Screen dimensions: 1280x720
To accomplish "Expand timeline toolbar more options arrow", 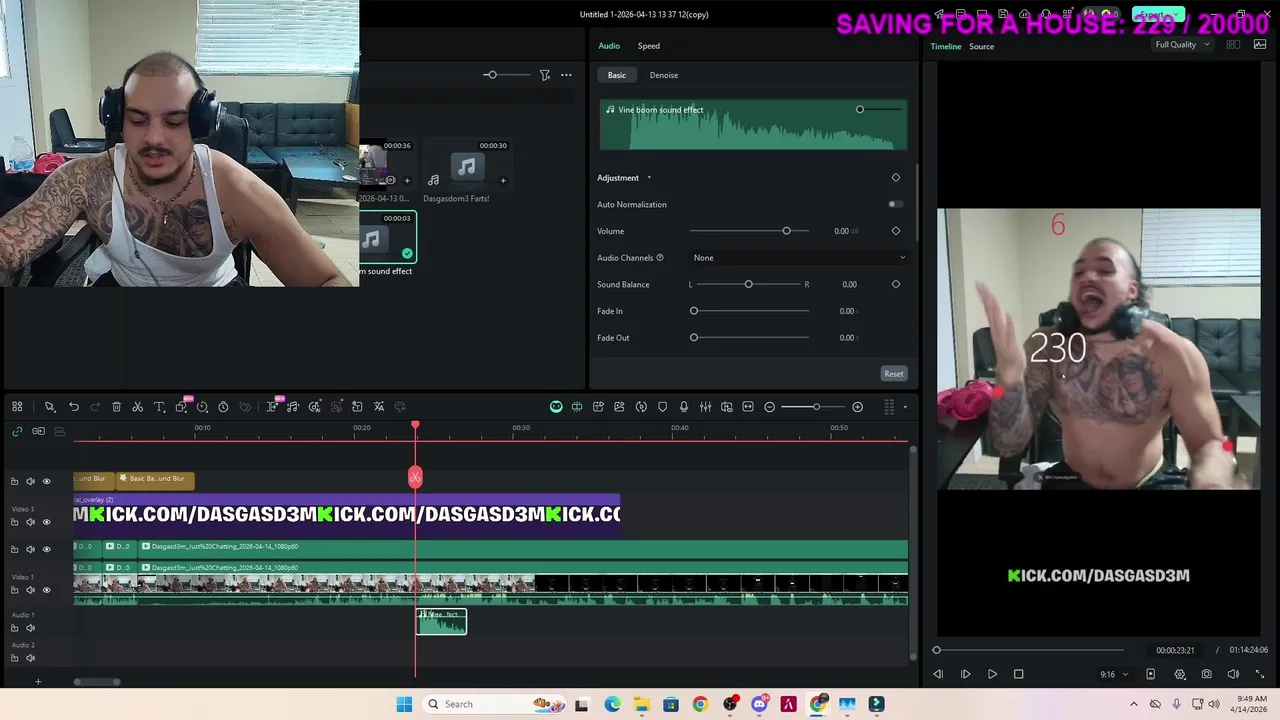I will pyautogui.click(x=905, y=407).
